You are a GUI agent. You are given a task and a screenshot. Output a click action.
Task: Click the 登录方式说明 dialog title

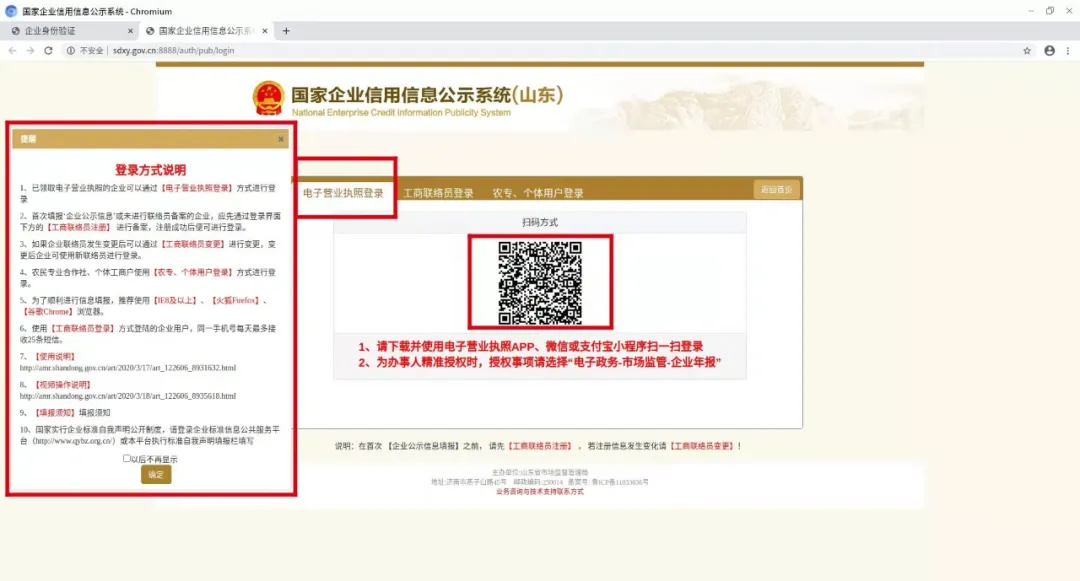pos(150,170)
